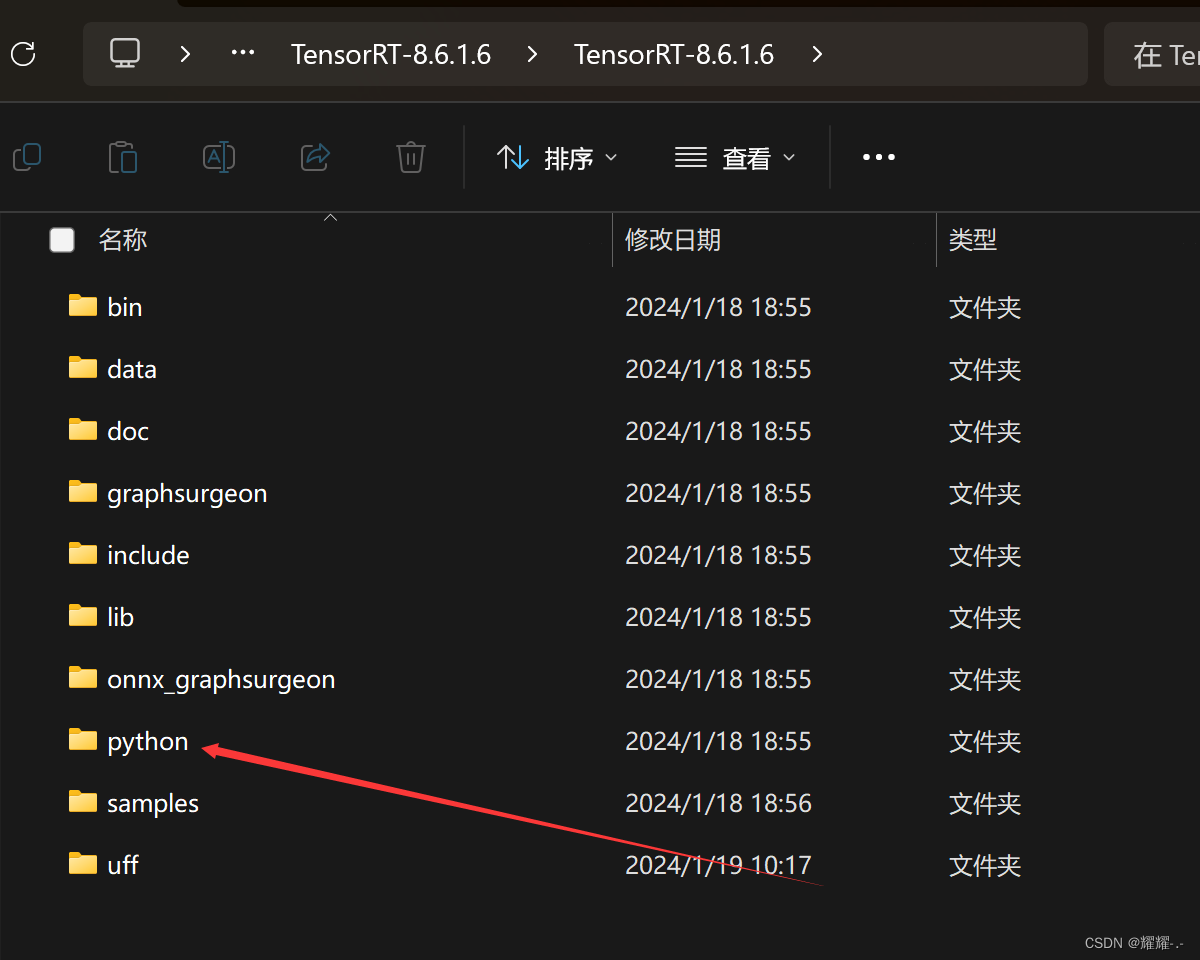Toggle the select-all checkbox beside 名称
The image size is (1200, 960).
coord(62,240)
